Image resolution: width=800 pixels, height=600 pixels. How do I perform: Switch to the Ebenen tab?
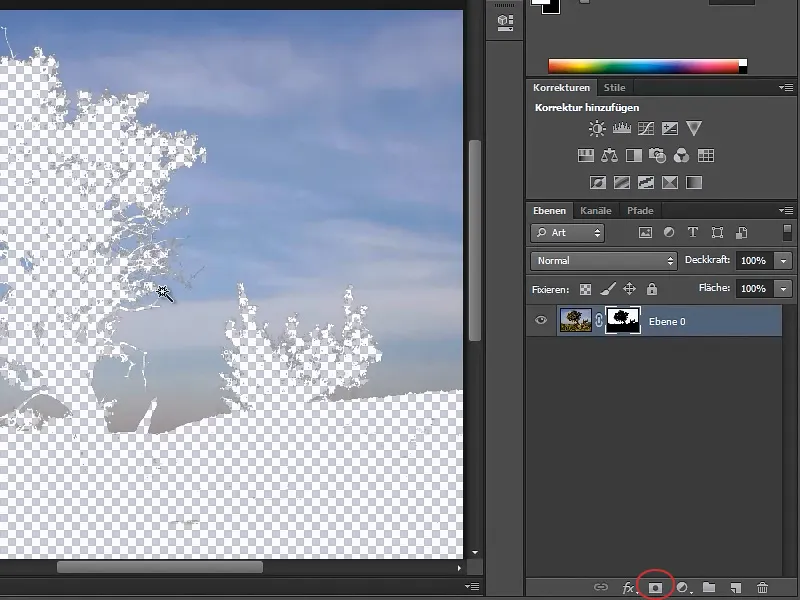click(549, 211)
